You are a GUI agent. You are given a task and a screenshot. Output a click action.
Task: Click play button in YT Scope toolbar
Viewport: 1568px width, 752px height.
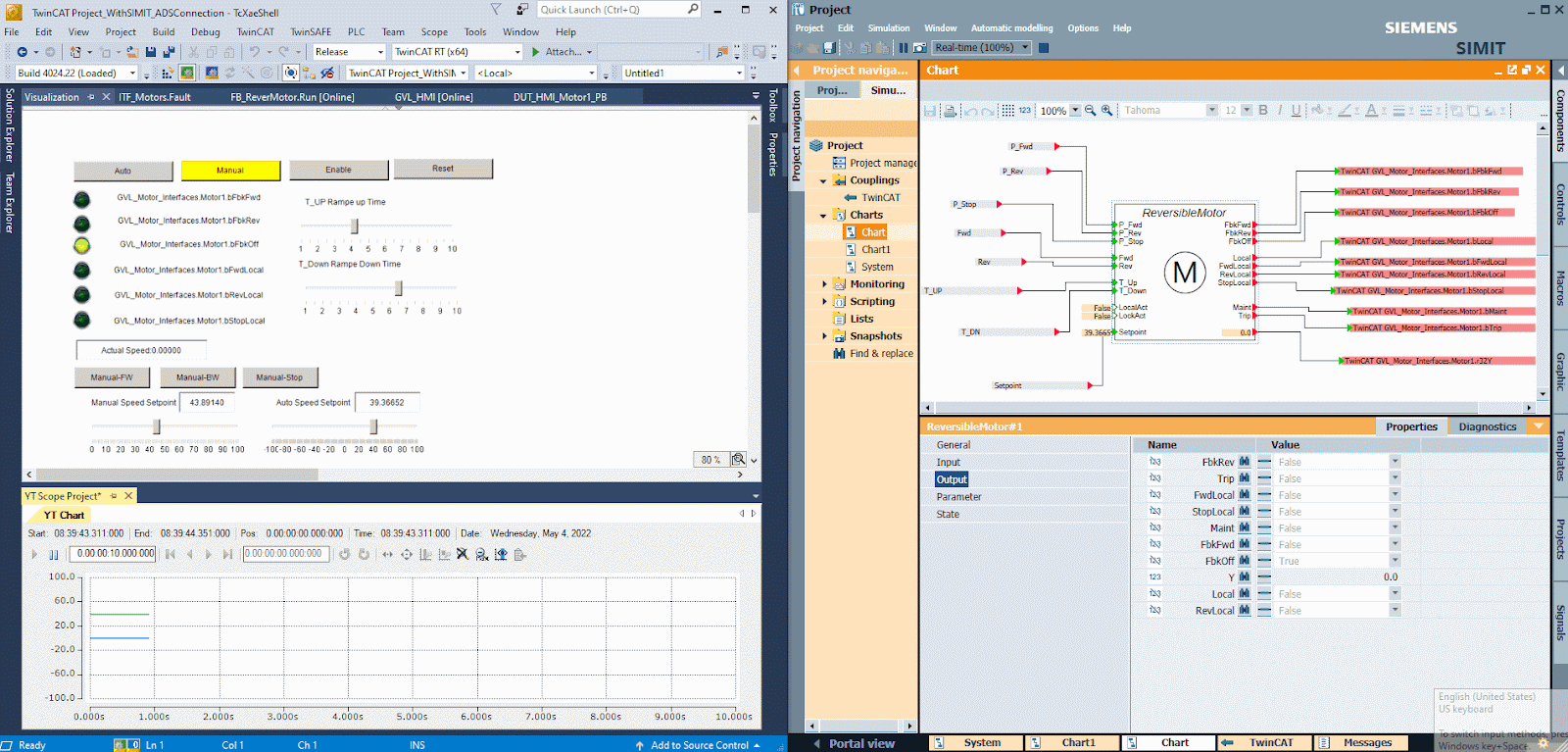pyautogui.click(x=34, y=554)
